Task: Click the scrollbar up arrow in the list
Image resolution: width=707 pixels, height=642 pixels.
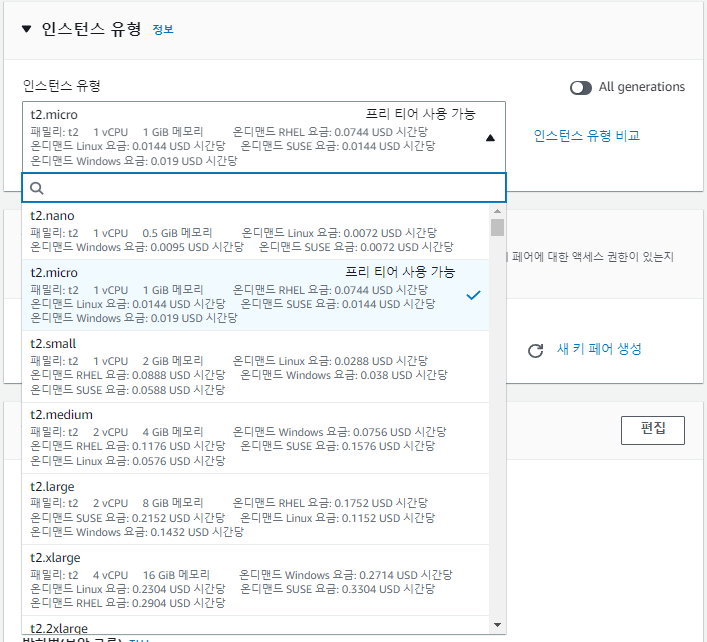Action: coord(497,211)
